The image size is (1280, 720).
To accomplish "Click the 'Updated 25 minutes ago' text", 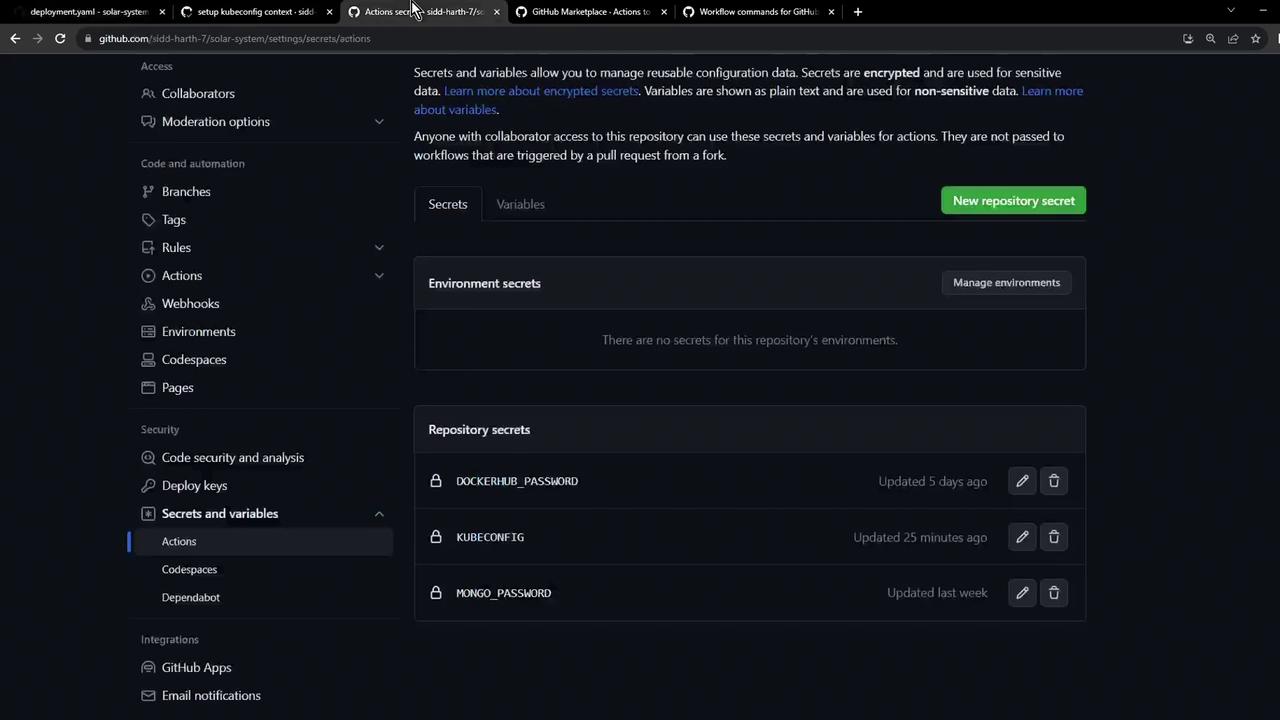I will pos(920,538).
